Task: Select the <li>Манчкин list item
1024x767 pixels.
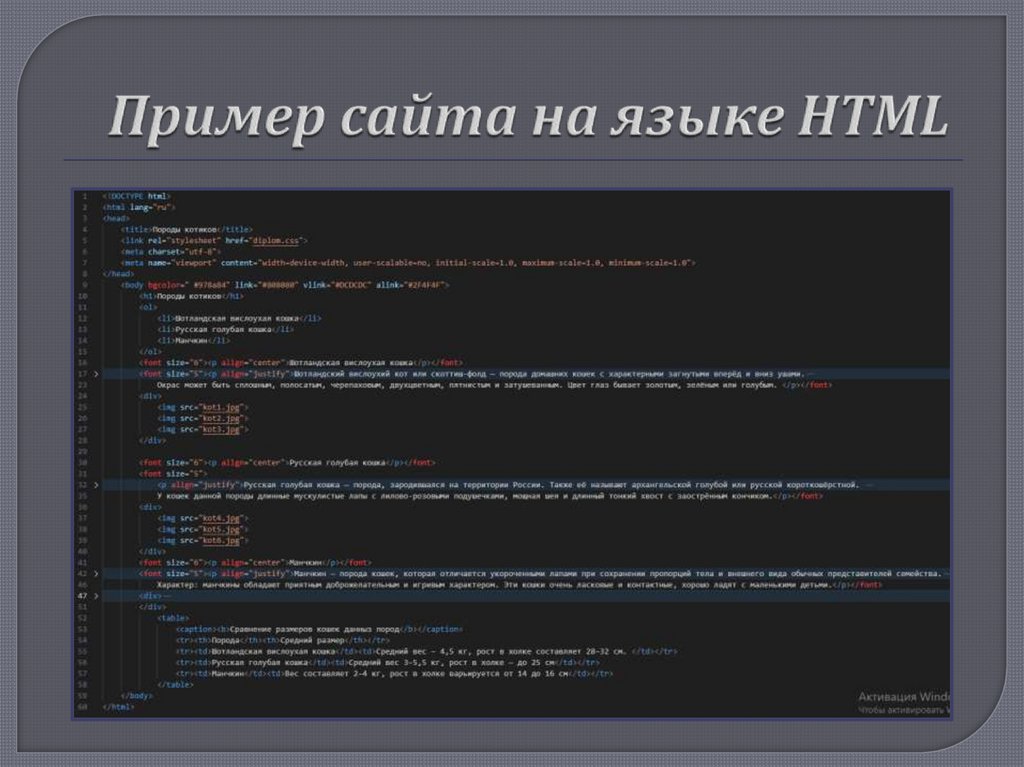Action: (x=193, y=340)
